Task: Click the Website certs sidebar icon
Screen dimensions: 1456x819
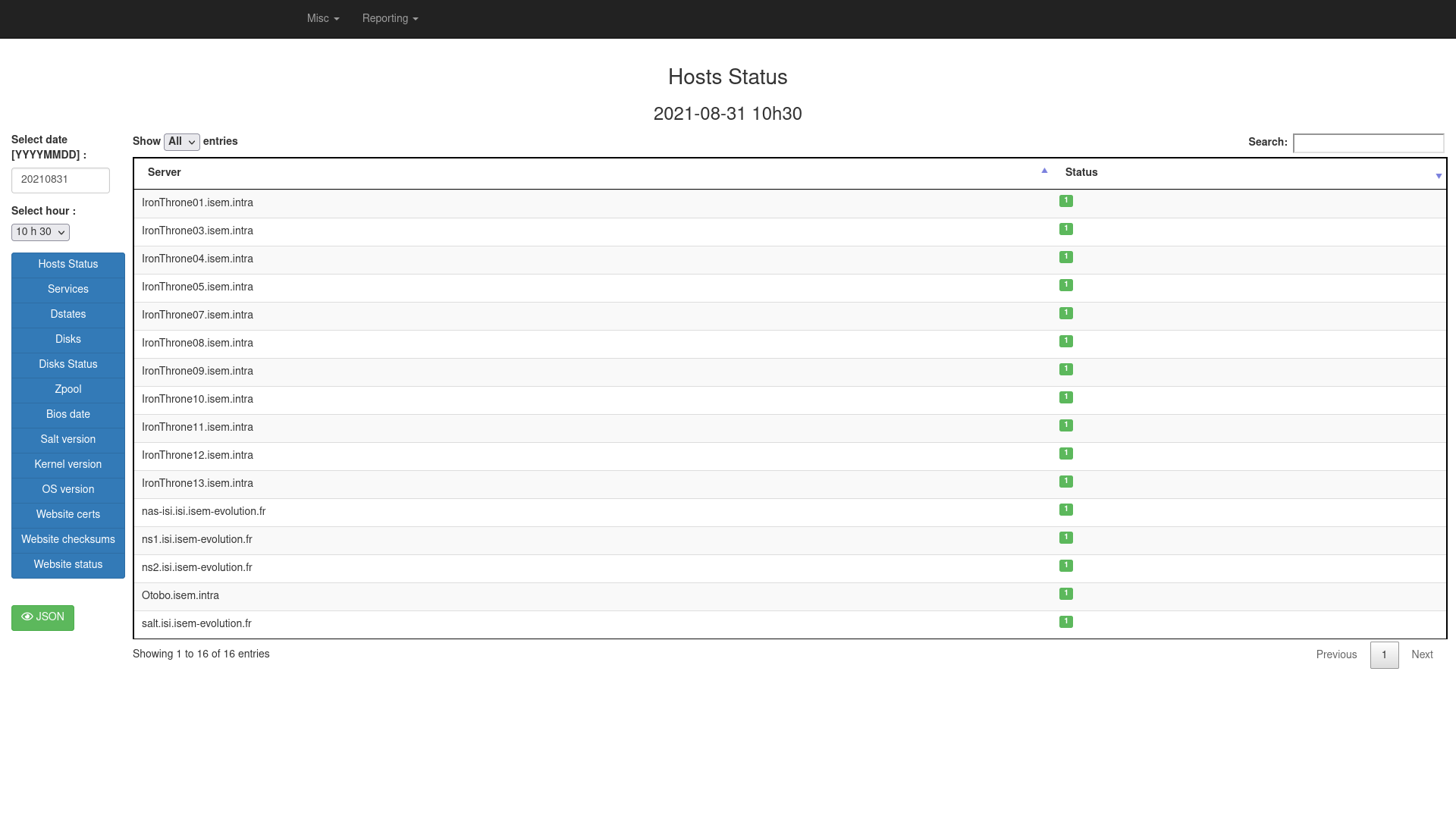Action: coord(68,514)
